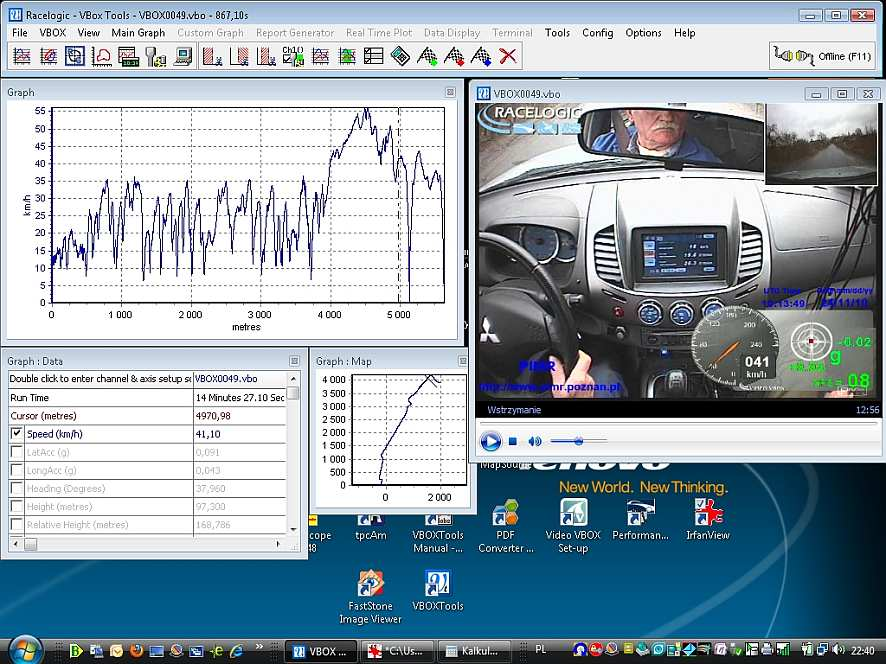Mute the video player sound

click(535, 441)
